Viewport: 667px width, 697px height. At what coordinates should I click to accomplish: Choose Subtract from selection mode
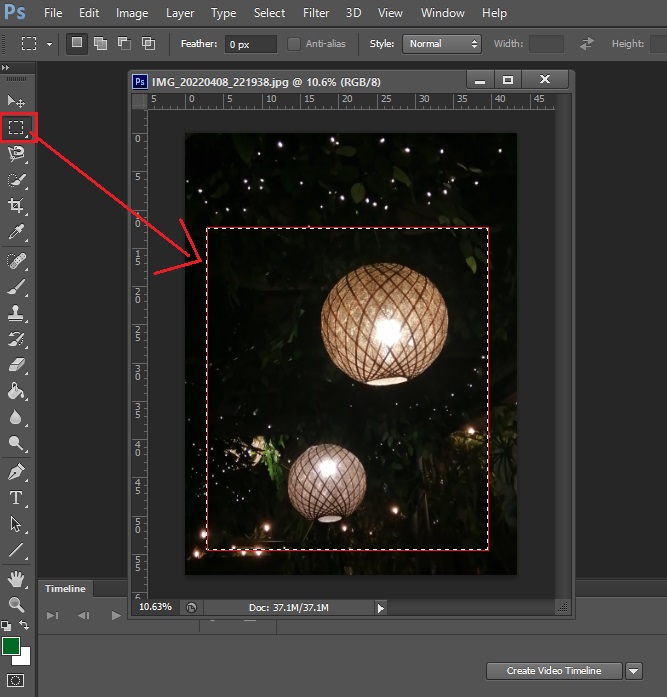124,44
